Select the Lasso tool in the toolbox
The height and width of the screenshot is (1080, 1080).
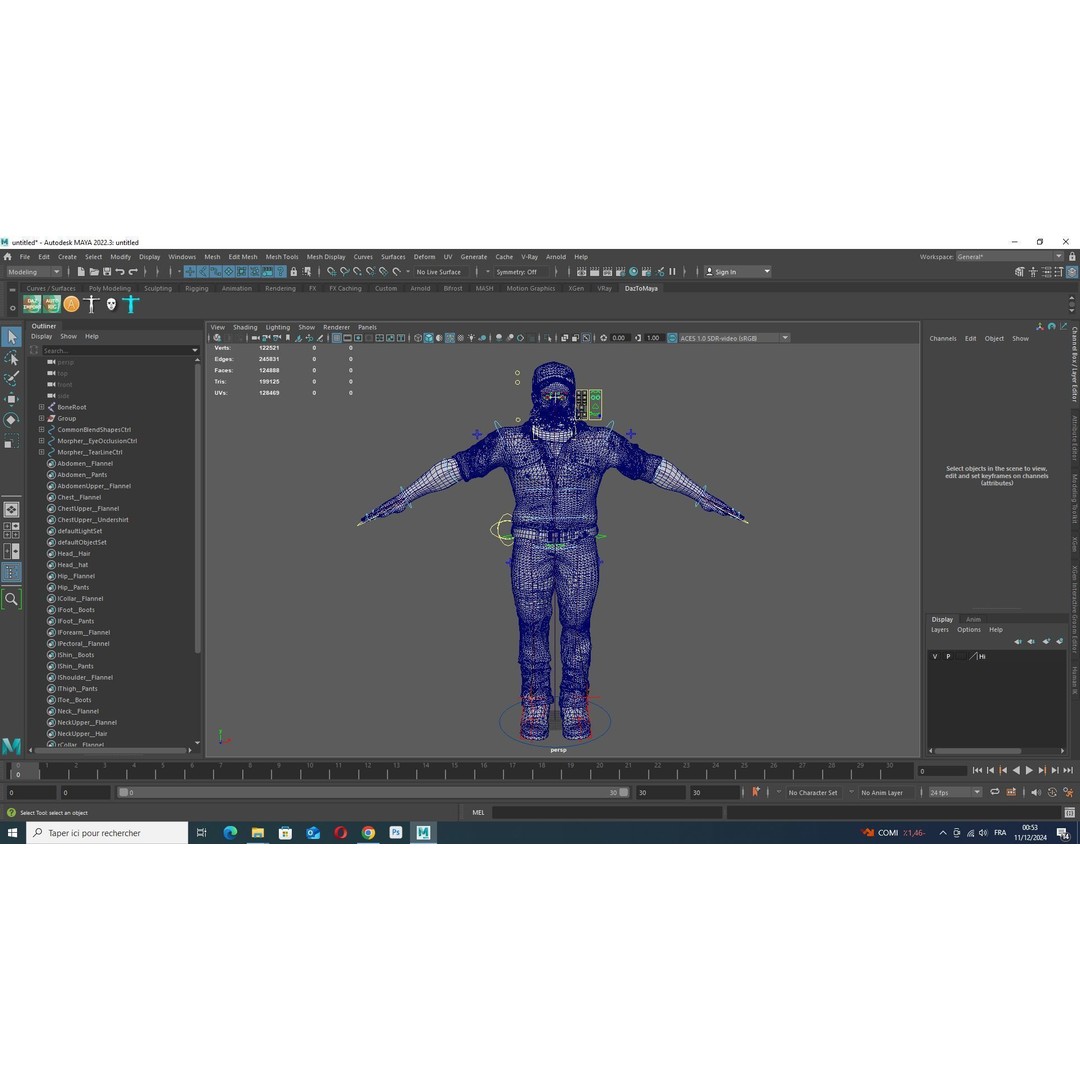click(x=12, y=358)
